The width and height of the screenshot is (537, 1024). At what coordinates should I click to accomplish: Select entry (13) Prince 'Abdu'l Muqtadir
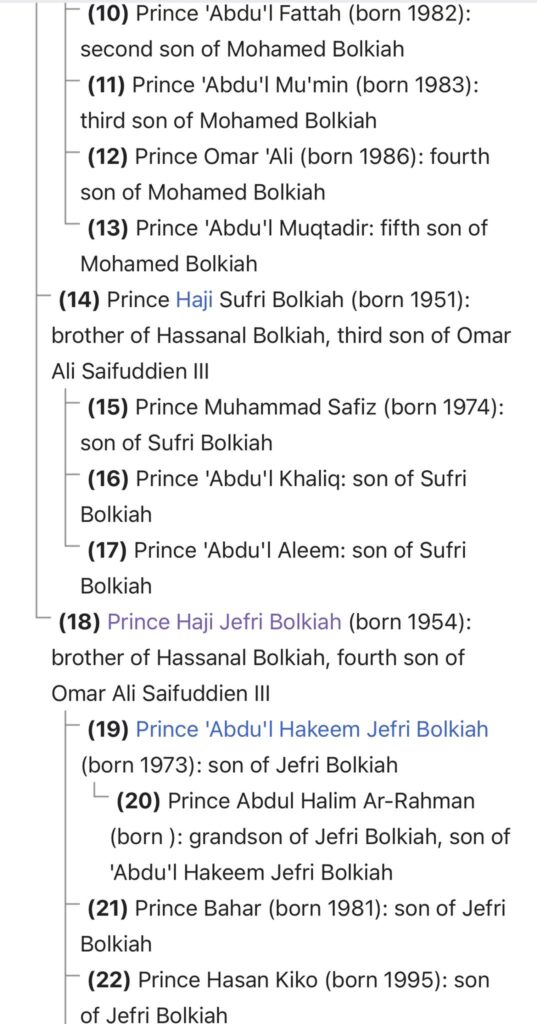pos(284,246)
